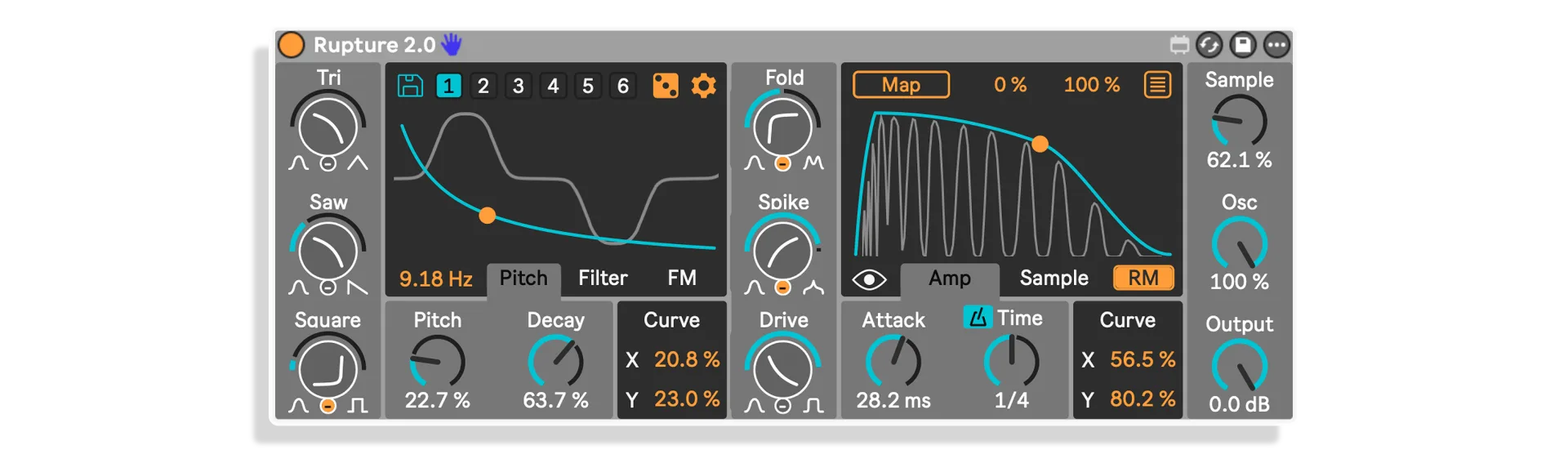Click the teal floppy save icon in the pitch panel
Image resolution: width=1568 pixels, height=450 pixels.
click(x=410, y=86)
